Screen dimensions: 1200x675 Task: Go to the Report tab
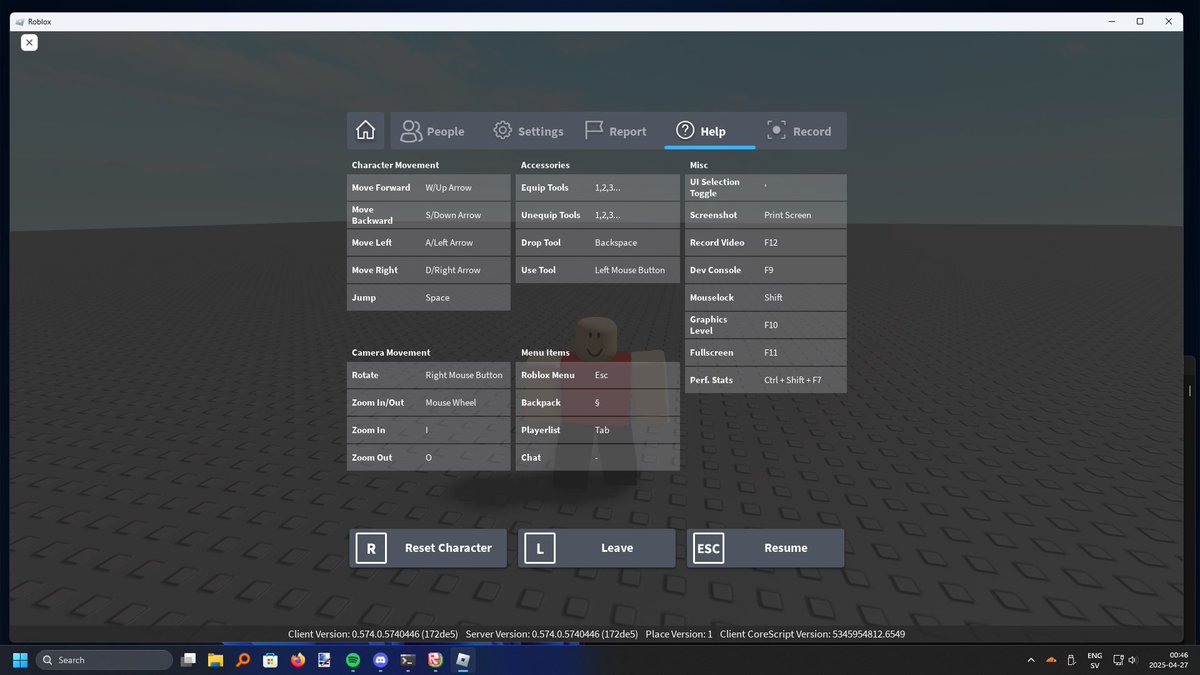pyautogui.click(x=615, y=131)
